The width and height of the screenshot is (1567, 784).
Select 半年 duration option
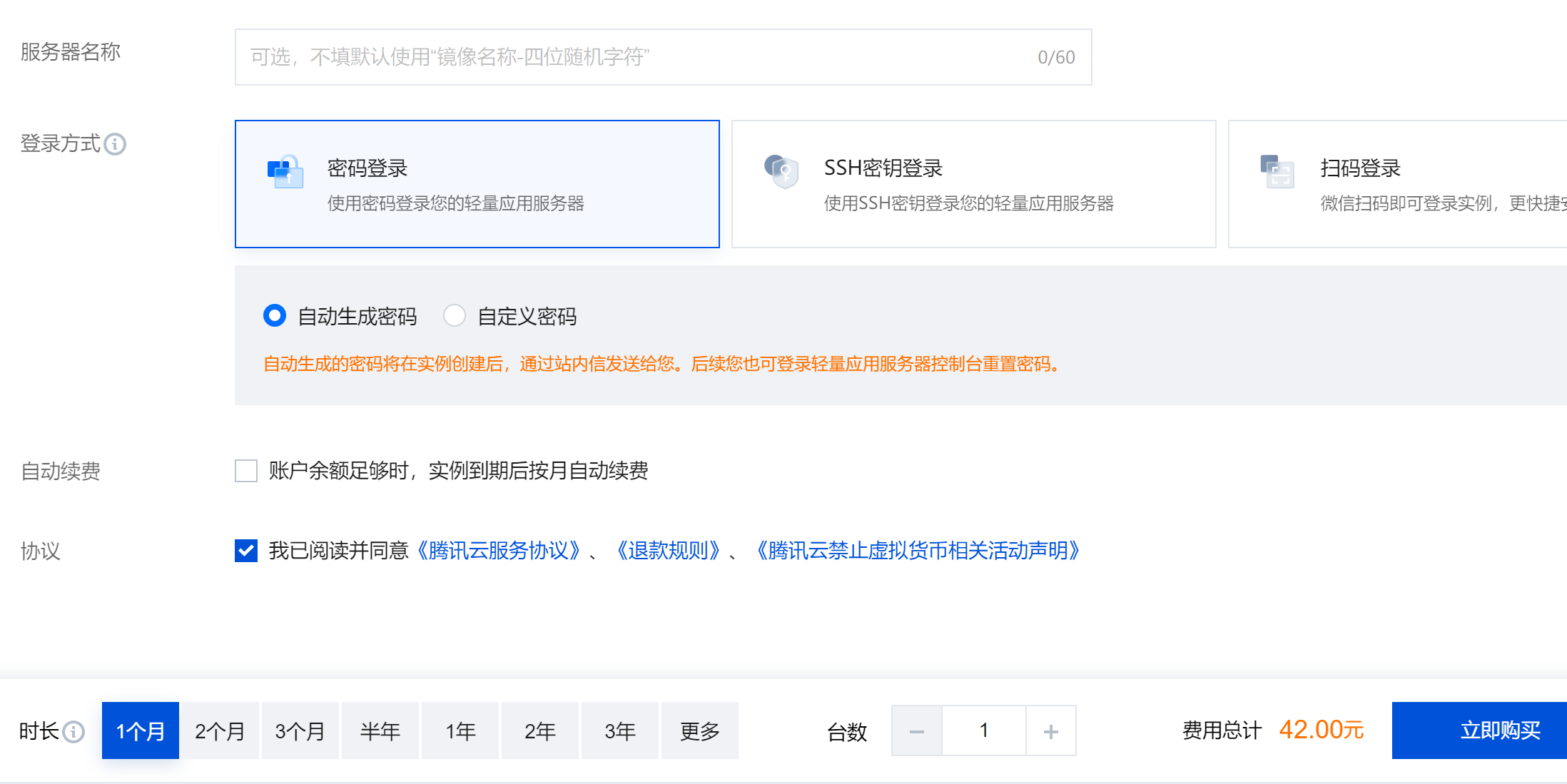[x=380, y=731]
